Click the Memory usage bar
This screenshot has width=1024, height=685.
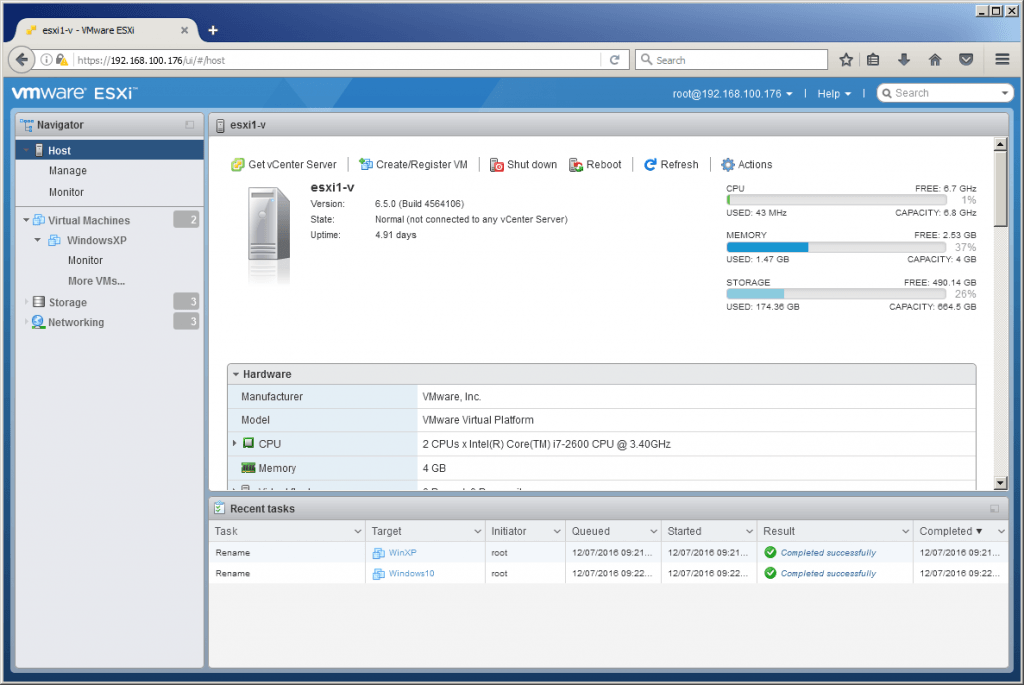(836, 247)
